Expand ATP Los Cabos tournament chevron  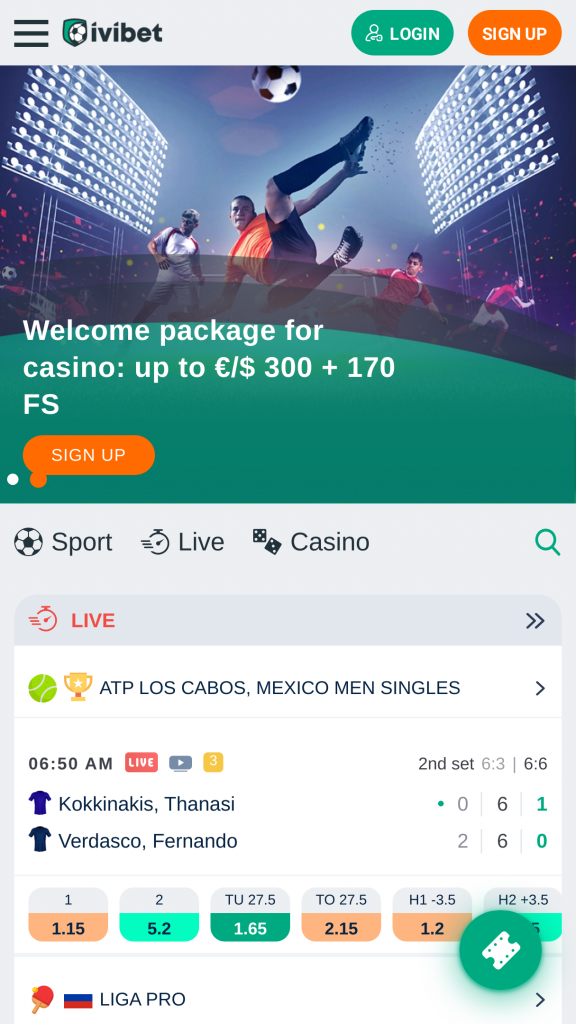click(540, 688)
